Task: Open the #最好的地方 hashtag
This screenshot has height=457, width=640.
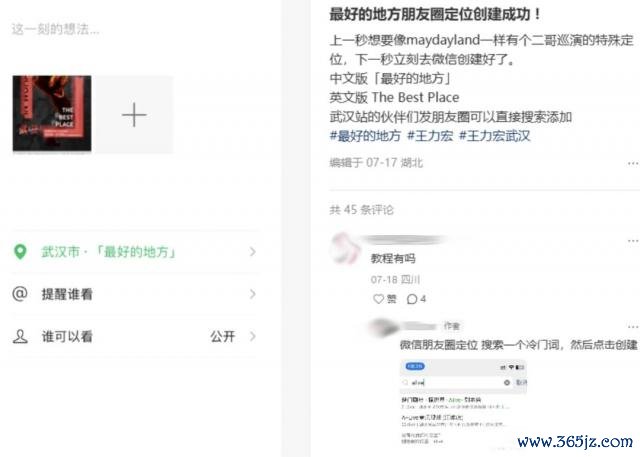Action: [365, 135]
